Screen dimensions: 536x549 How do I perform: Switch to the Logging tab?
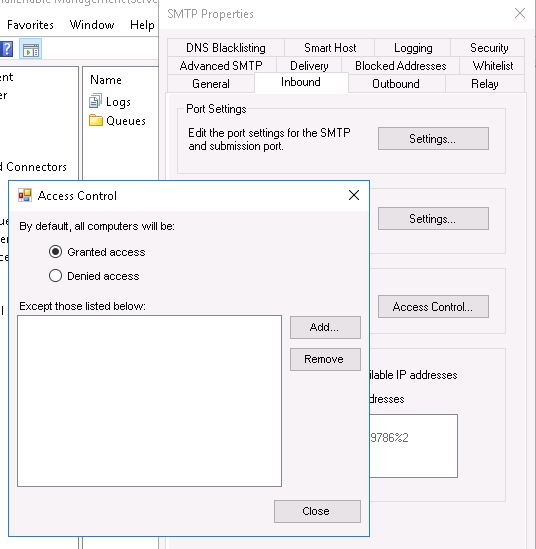pyautogui.click(x=413, y=48)
